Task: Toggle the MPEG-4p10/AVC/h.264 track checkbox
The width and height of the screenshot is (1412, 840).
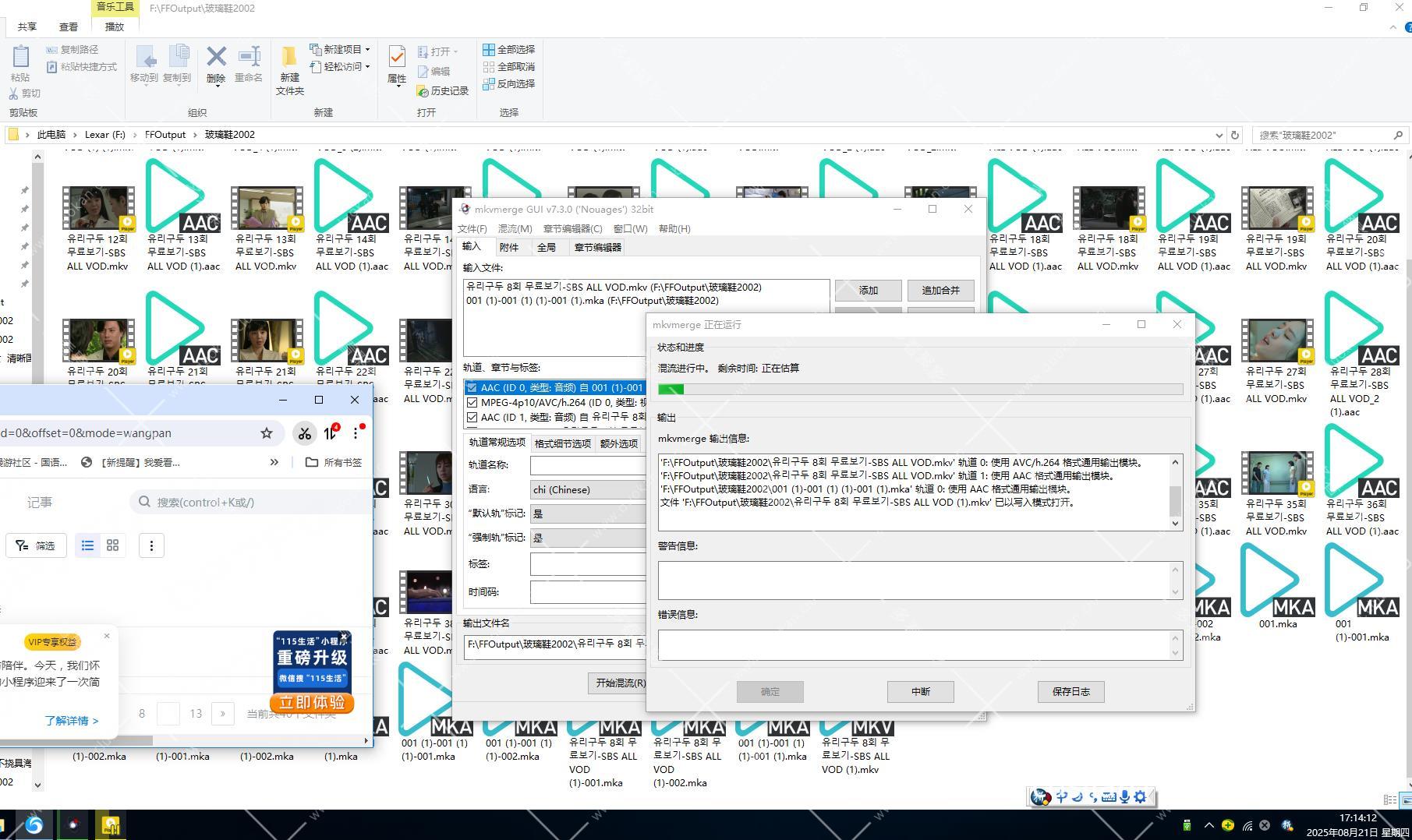Action: coord(472,403)
